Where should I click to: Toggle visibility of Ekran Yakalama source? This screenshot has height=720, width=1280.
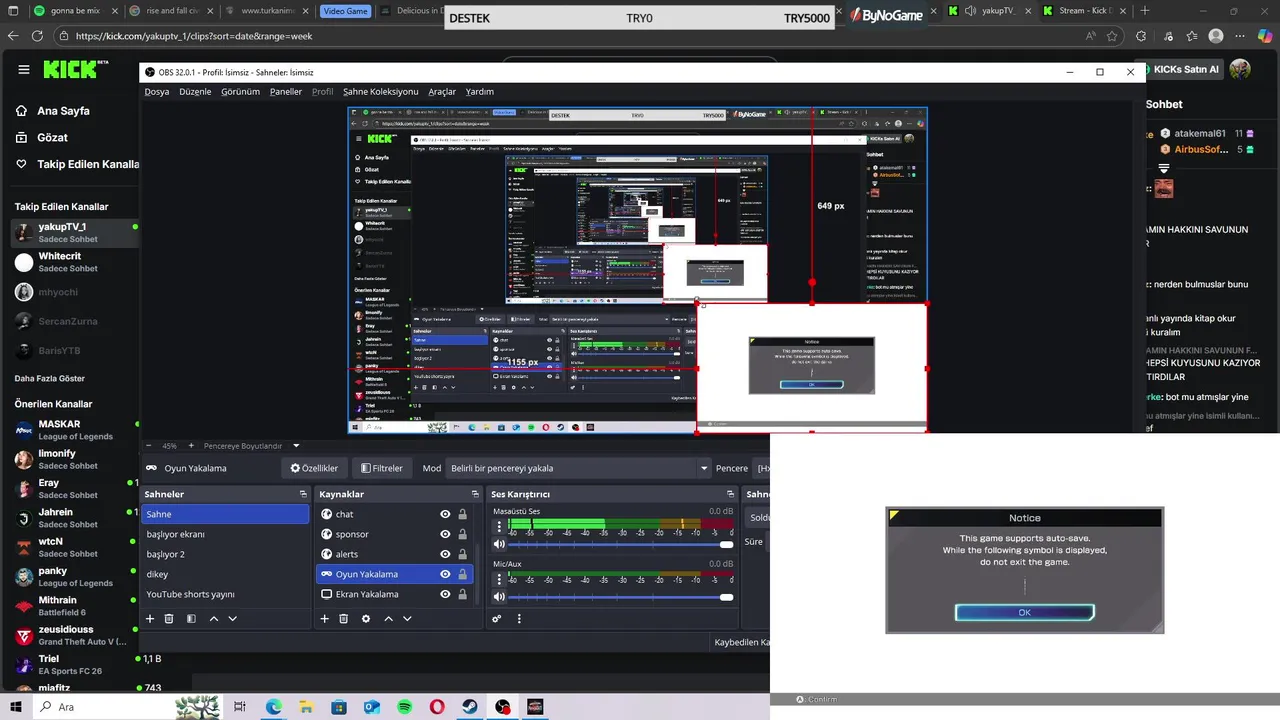click(445, 594)
